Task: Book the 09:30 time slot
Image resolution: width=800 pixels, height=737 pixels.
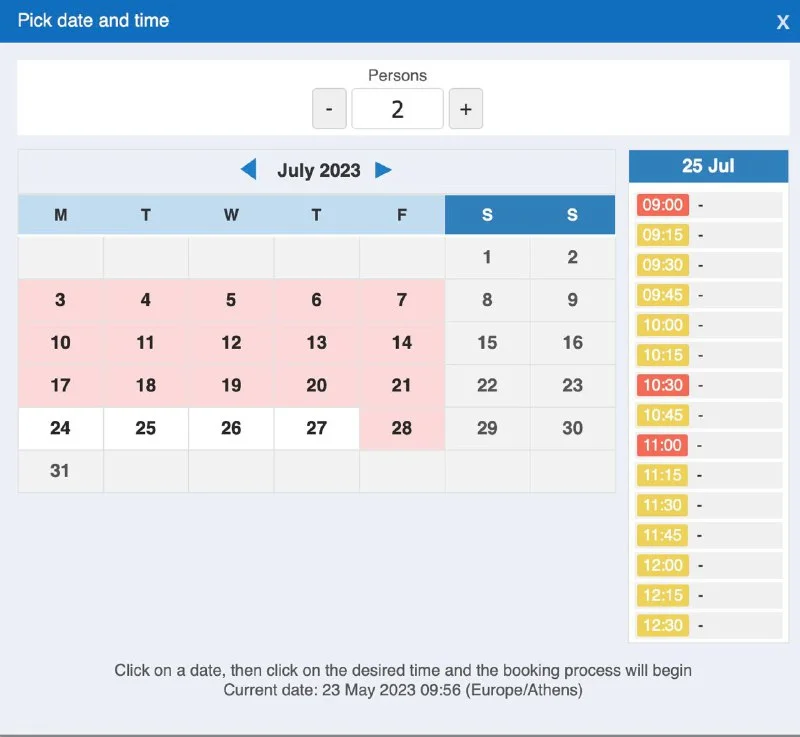Action: pos(663,265)
